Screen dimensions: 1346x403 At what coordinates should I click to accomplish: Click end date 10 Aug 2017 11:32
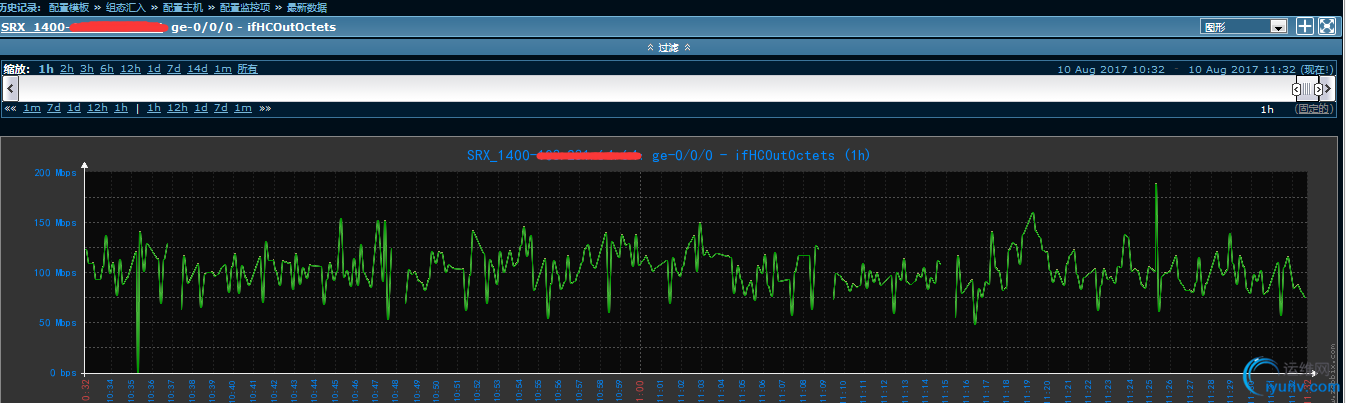(1243, 69)
